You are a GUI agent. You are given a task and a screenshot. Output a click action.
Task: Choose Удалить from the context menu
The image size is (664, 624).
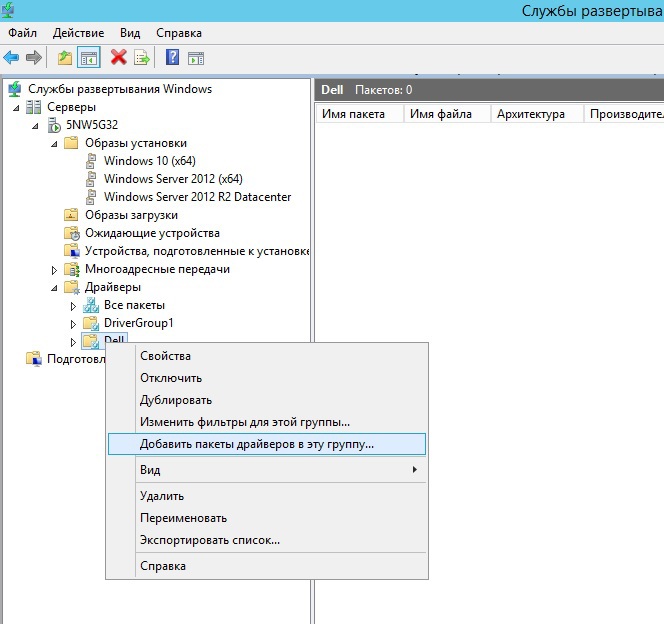(x=267, y=496)
